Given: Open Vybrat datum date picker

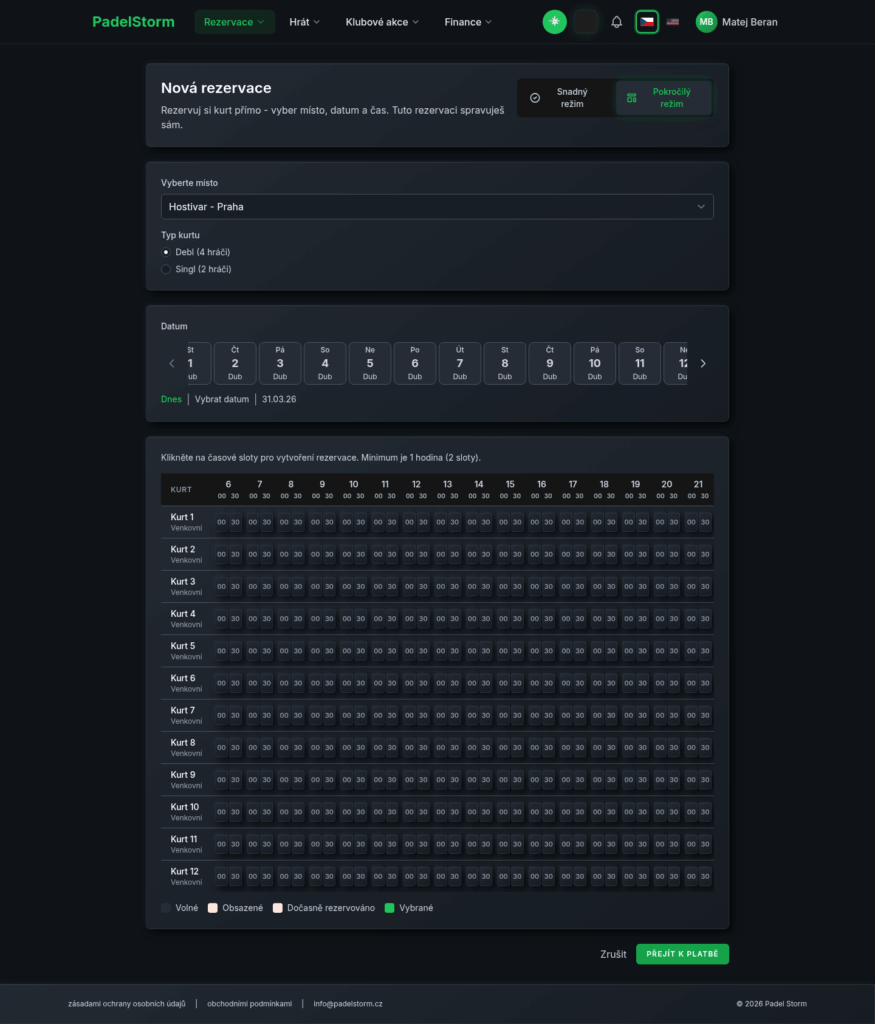Looking at the screenshot, I should coord(221,399).
